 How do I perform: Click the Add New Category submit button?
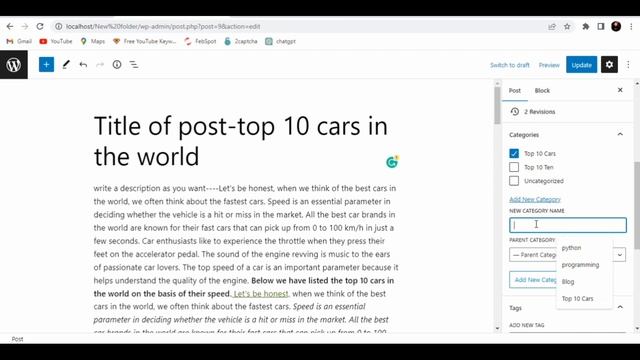533,280
